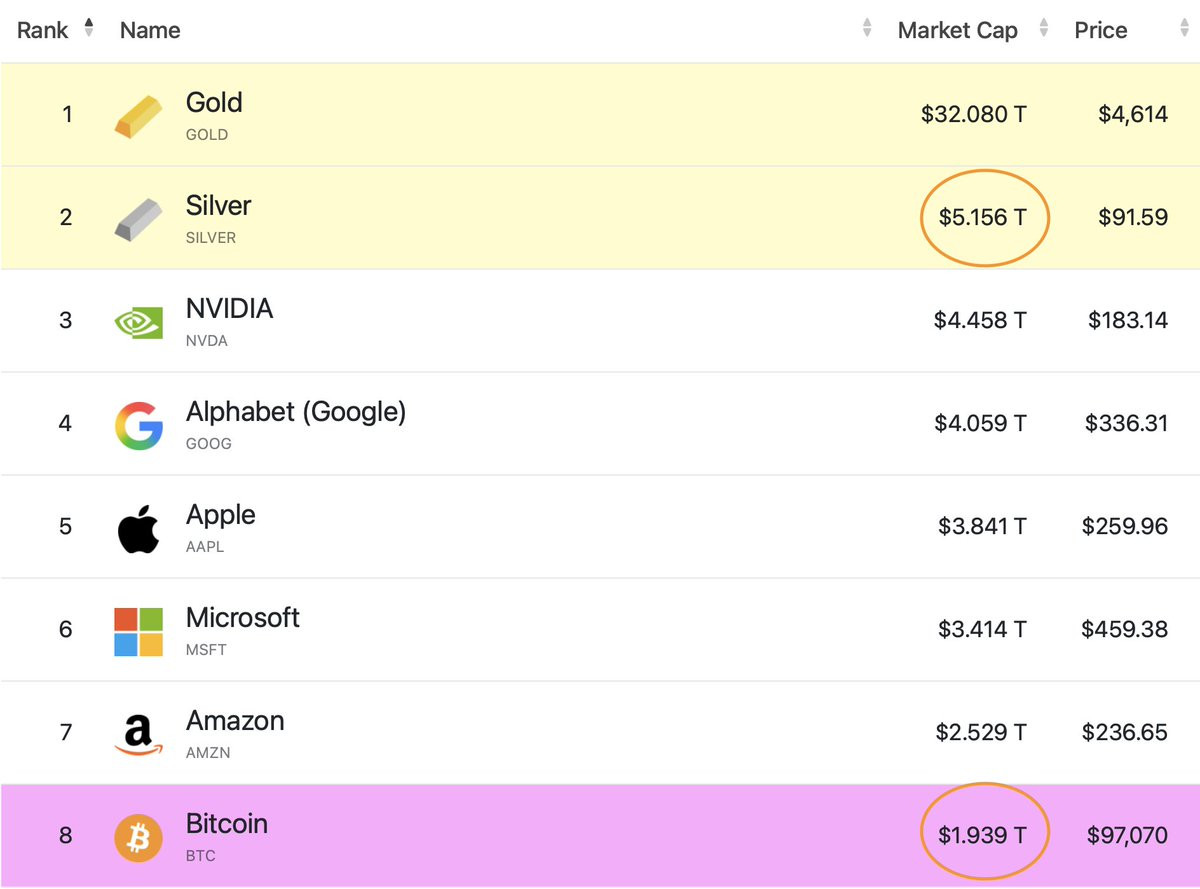Click the Silver bar icon
The height and width of the screenshot is (889, 1200).
138,218
